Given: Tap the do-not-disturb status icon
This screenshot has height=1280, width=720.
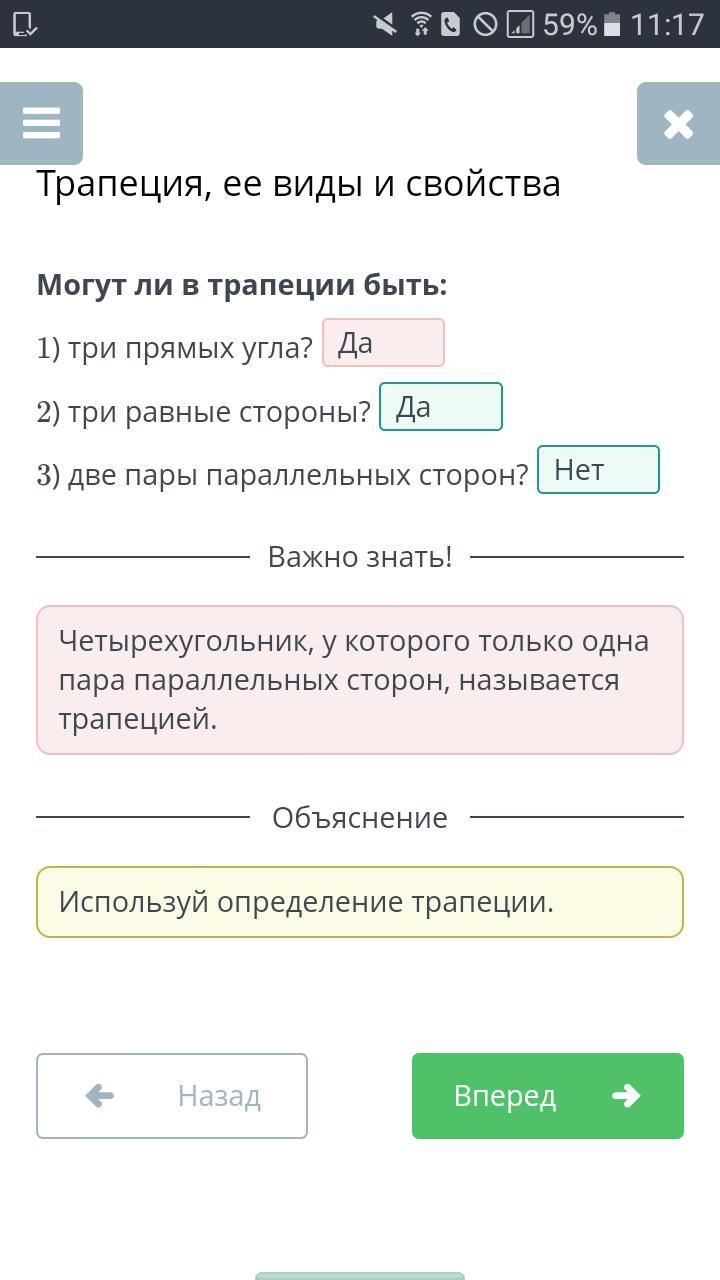Looking at the screenshot, I should (485, 24).
